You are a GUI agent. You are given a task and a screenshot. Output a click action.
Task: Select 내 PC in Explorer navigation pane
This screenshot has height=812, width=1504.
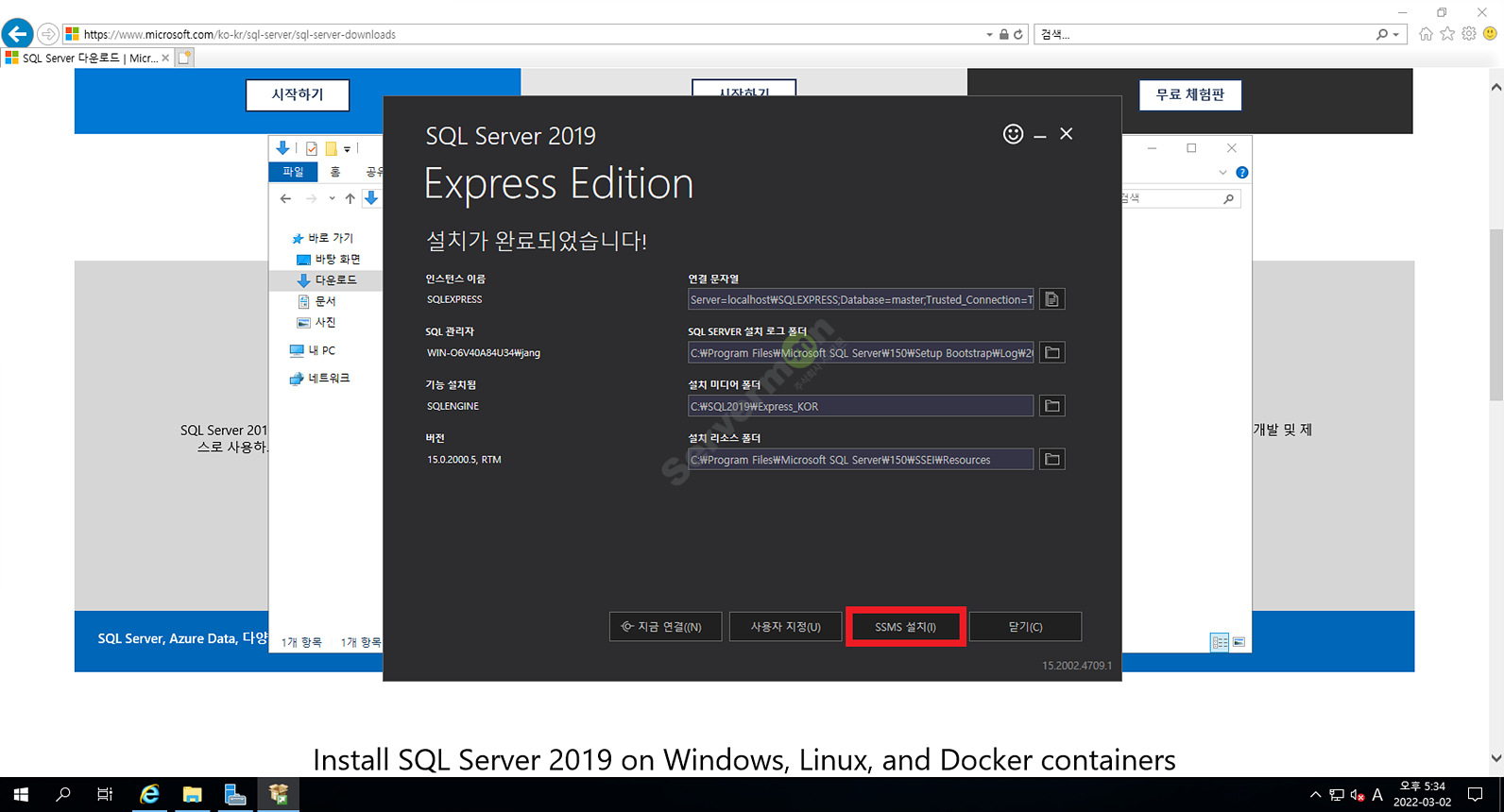pyautogui.click(x=313, y=350)
